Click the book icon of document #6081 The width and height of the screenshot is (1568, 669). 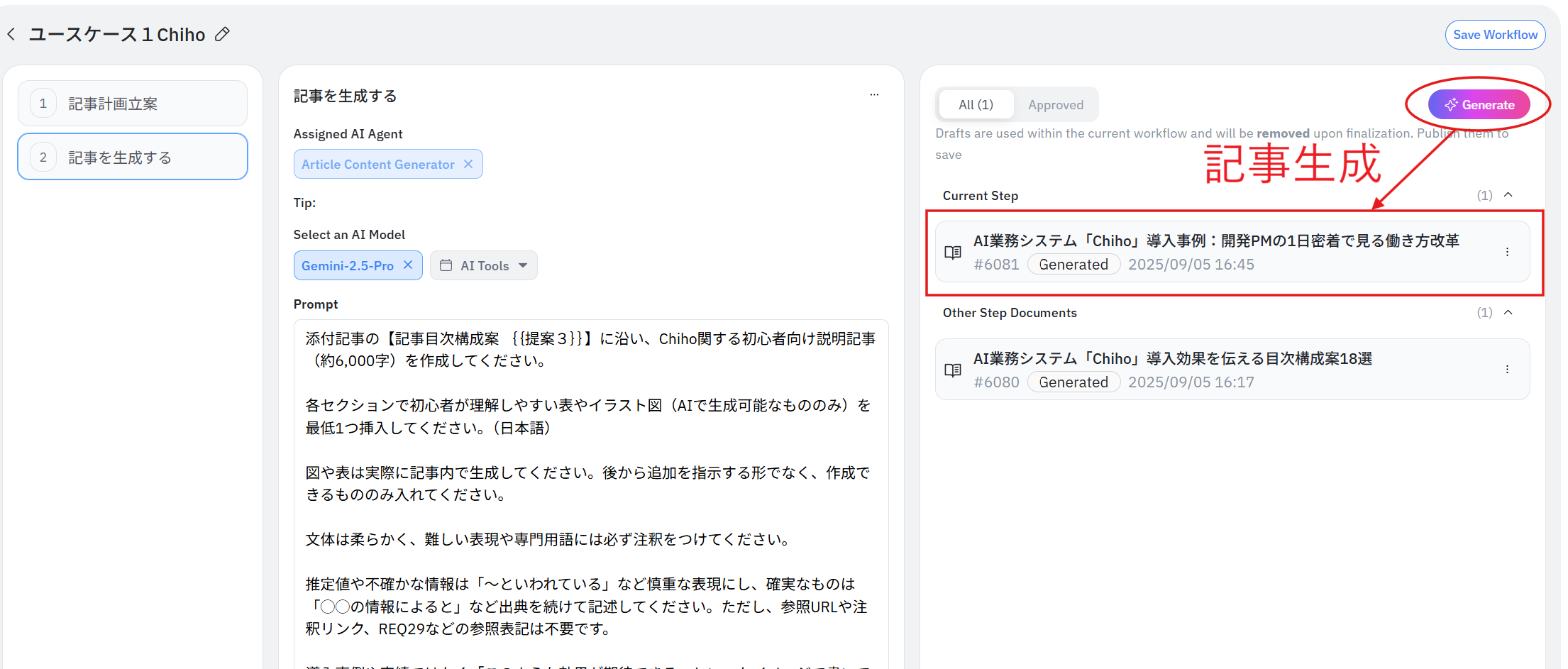953,252
